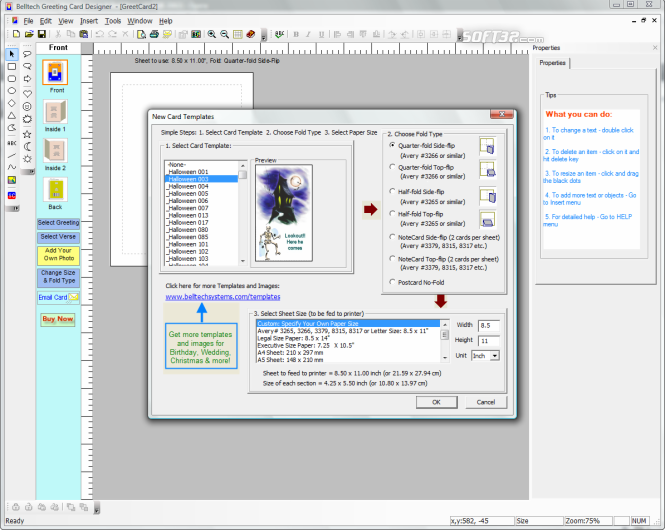Viewport: 665px width, 530px height.
Task: Click Add Your Own Photo button
Action: [x=59, y=254]
